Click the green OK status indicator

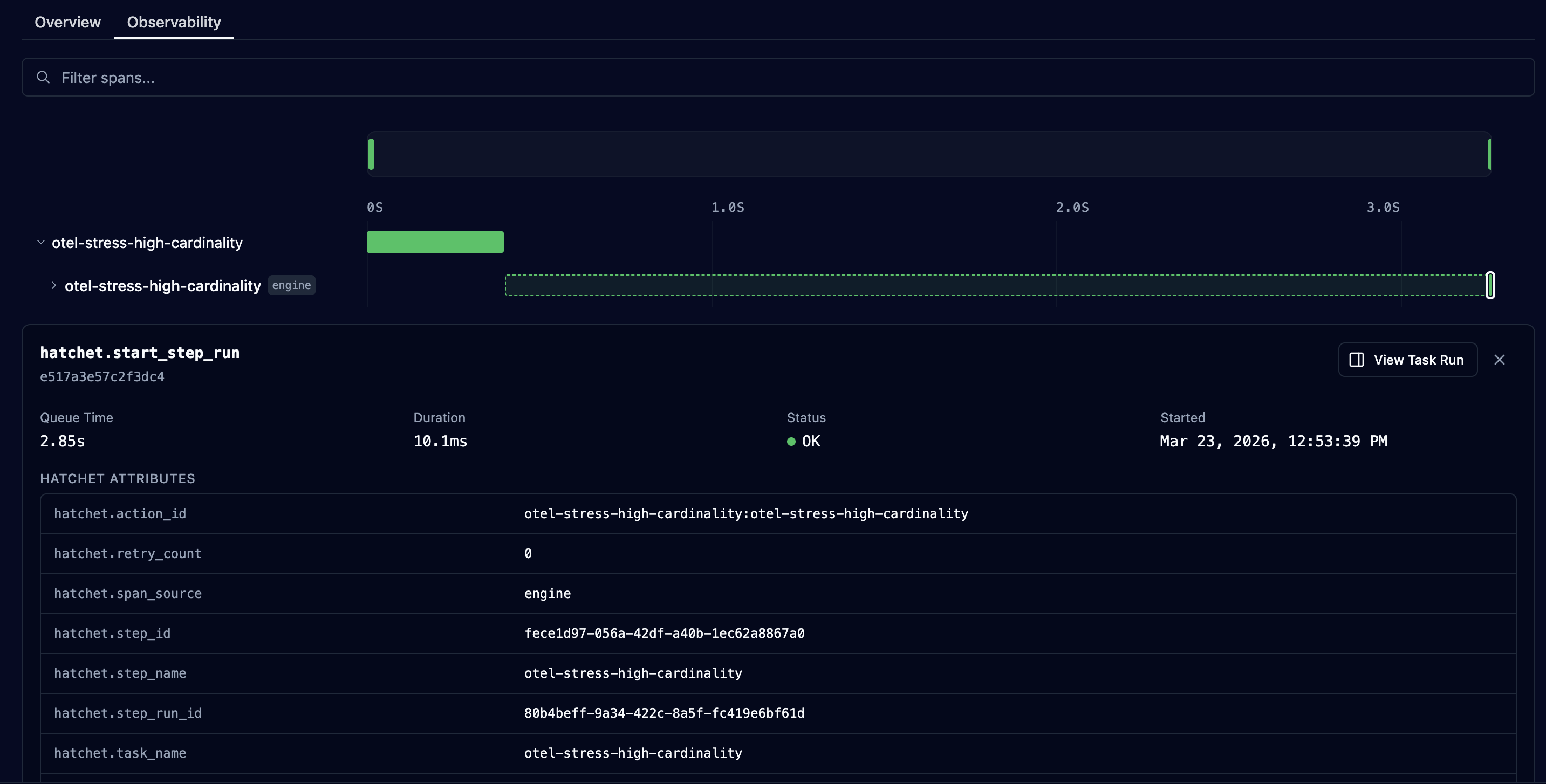click(791, 442)
